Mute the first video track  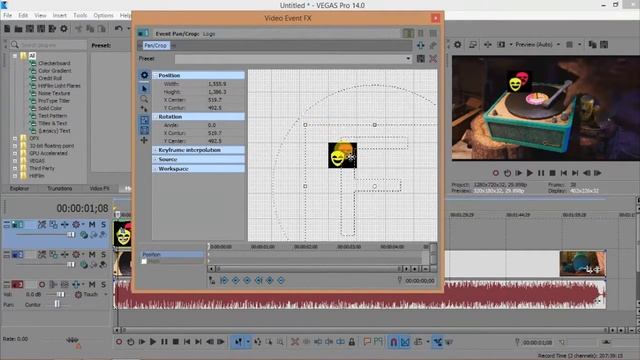[92, 224]
